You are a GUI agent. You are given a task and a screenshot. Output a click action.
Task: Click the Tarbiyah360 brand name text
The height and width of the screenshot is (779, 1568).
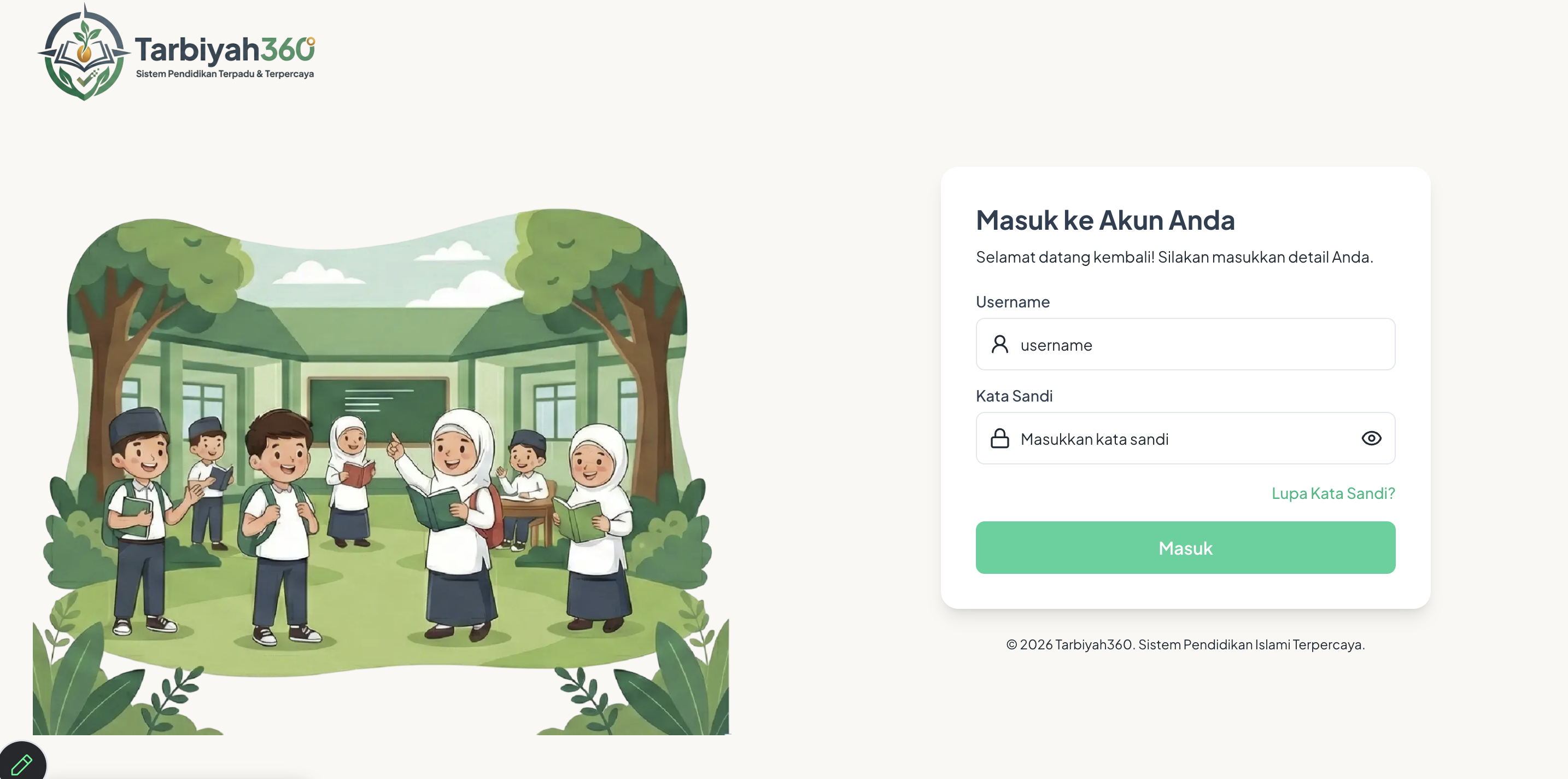[225, 50]
